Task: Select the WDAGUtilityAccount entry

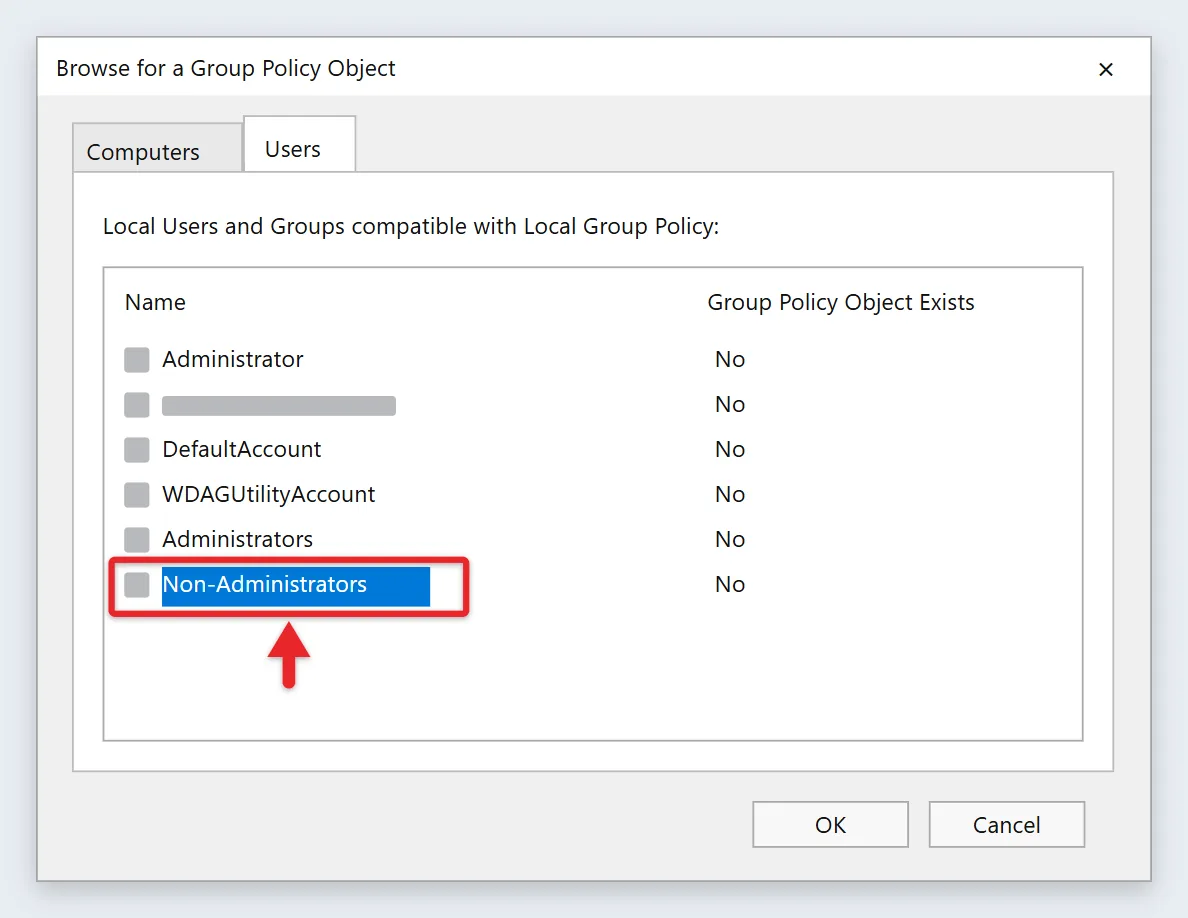Action: point(269,495)
